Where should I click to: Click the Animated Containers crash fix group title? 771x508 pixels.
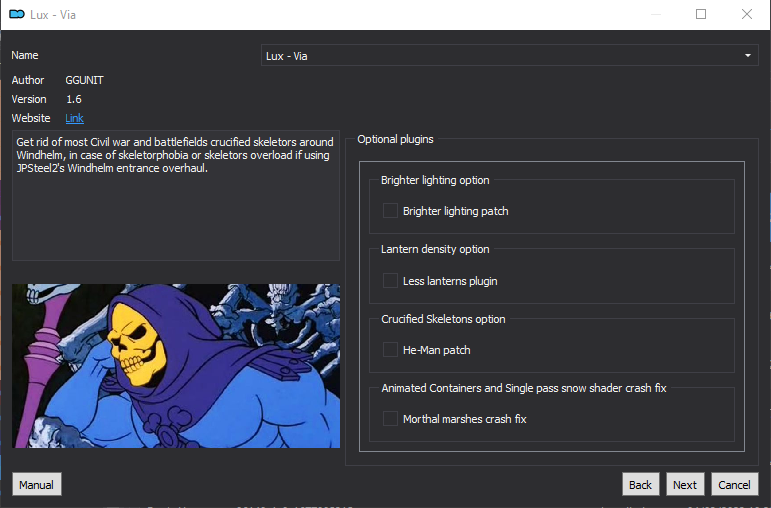(524, 388)
